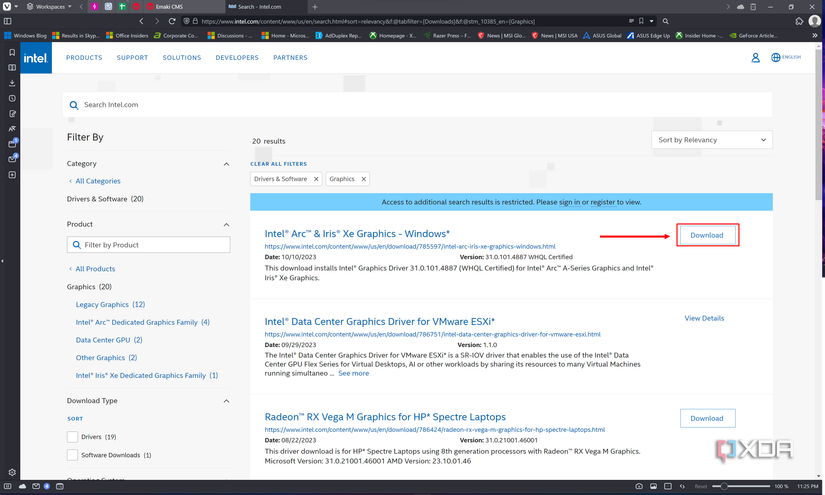The height and width of the screenshot is (495, 825).
Task: Remove the Graphics filter chip
Action: point(364,179)
